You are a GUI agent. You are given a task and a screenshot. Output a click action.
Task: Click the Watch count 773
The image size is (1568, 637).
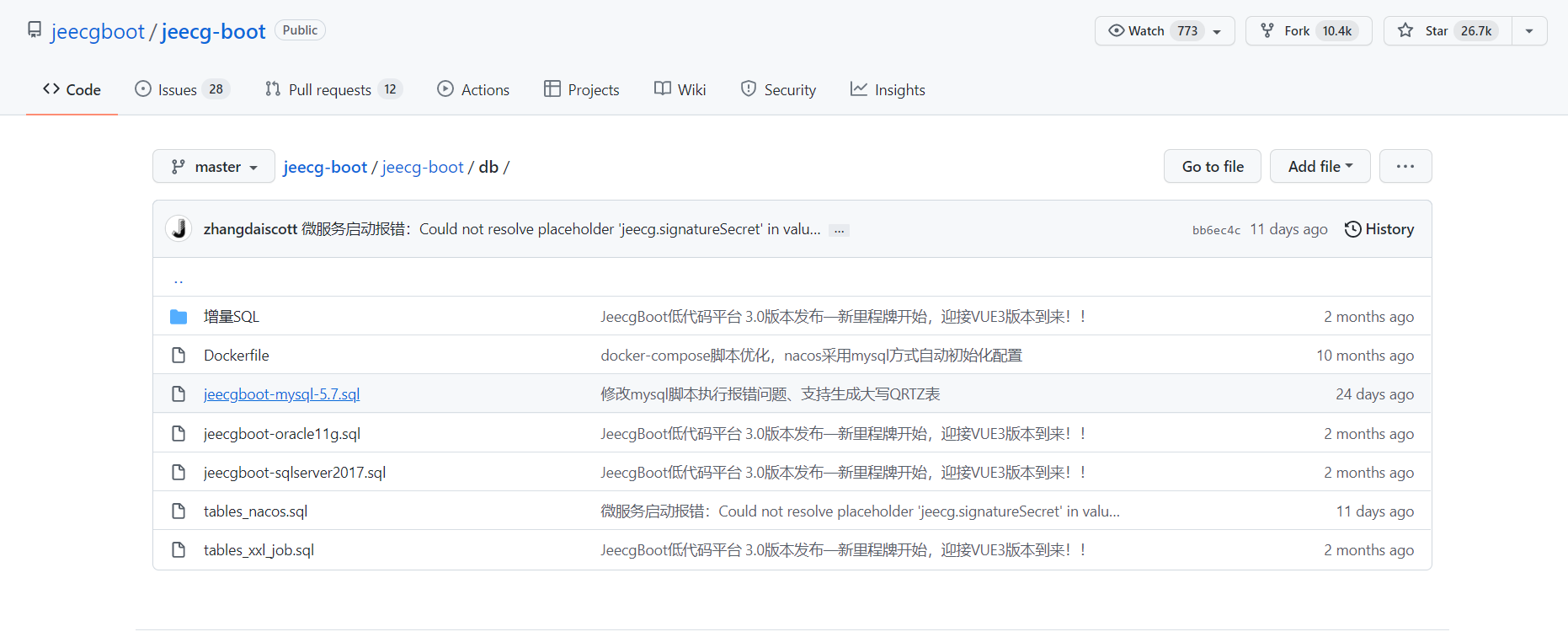pos(1187,31)
